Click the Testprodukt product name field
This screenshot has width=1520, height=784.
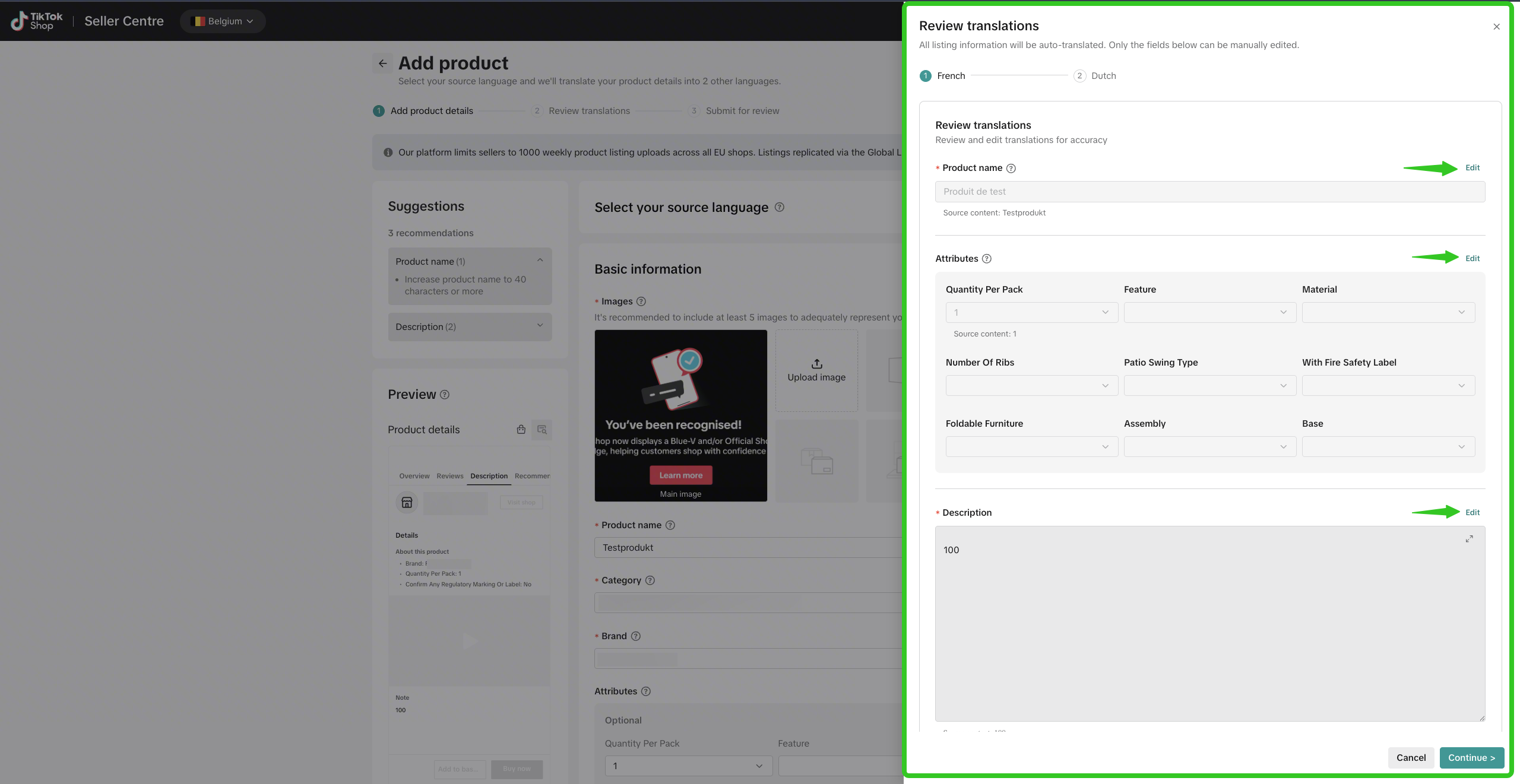click(749, 548)
